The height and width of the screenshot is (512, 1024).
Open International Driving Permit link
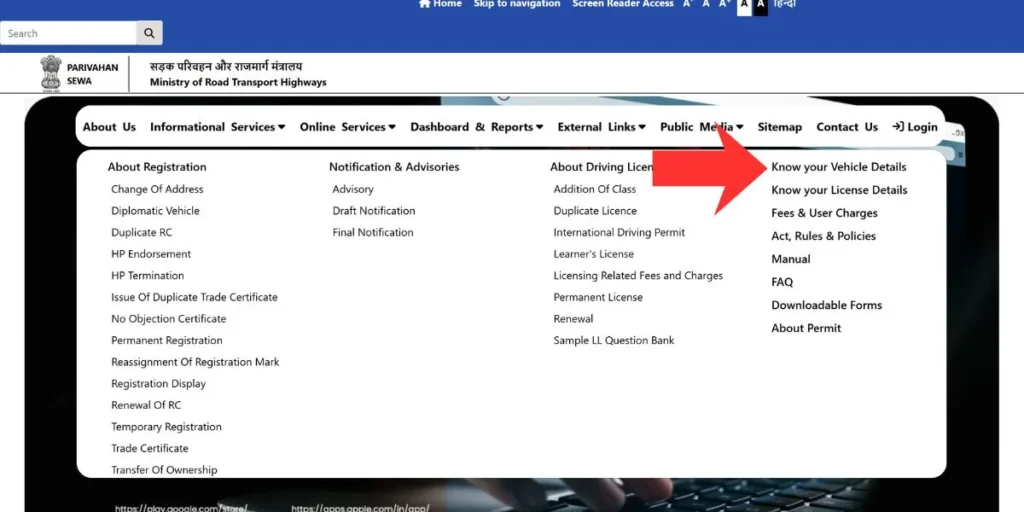pyautogui.click(x=619, y=232)
